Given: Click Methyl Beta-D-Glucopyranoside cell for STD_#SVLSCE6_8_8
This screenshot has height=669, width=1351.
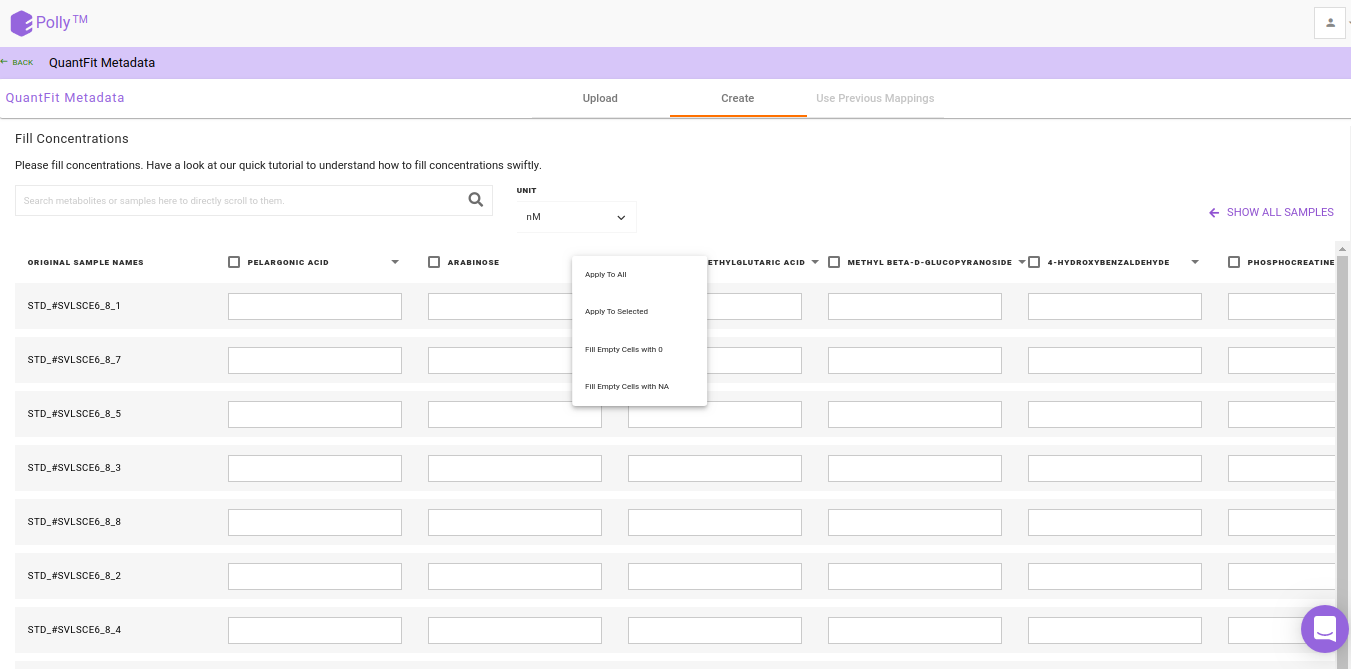Looking at the screenshot, I should point(915,522).
